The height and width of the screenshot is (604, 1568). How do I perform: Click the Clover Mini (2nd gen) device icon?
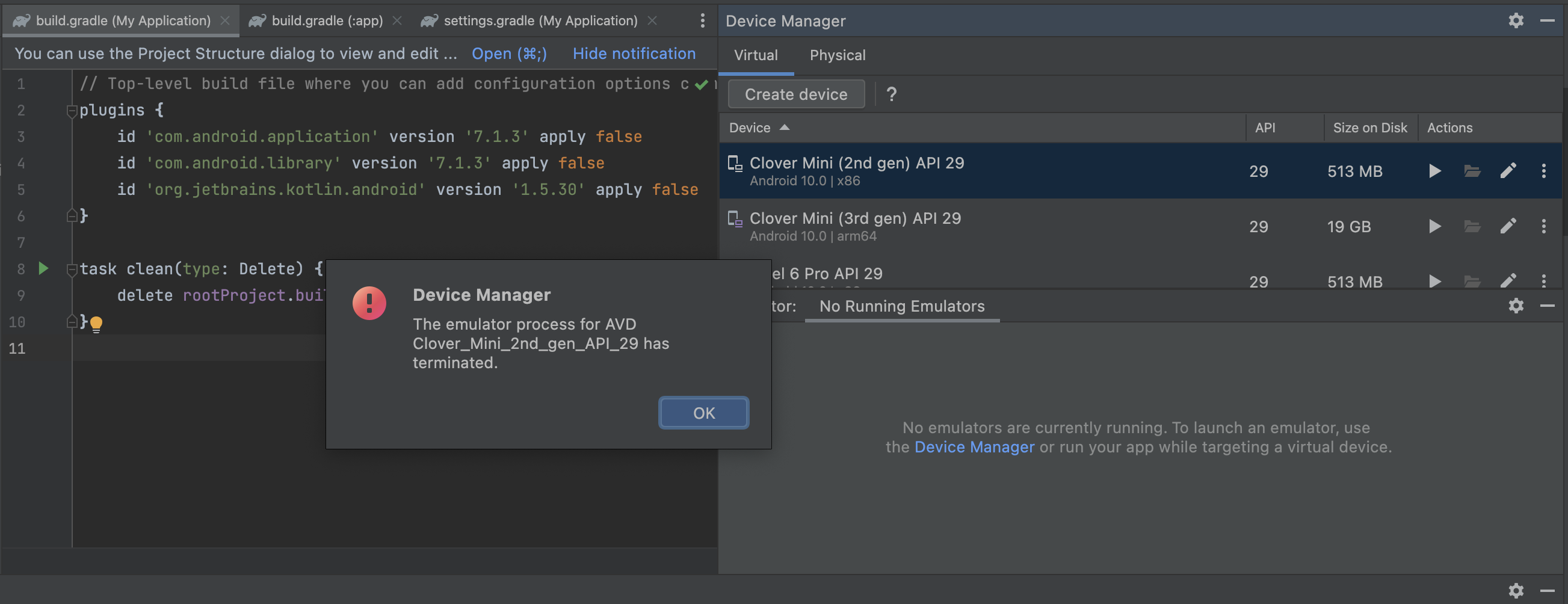(x=735, y=164)
